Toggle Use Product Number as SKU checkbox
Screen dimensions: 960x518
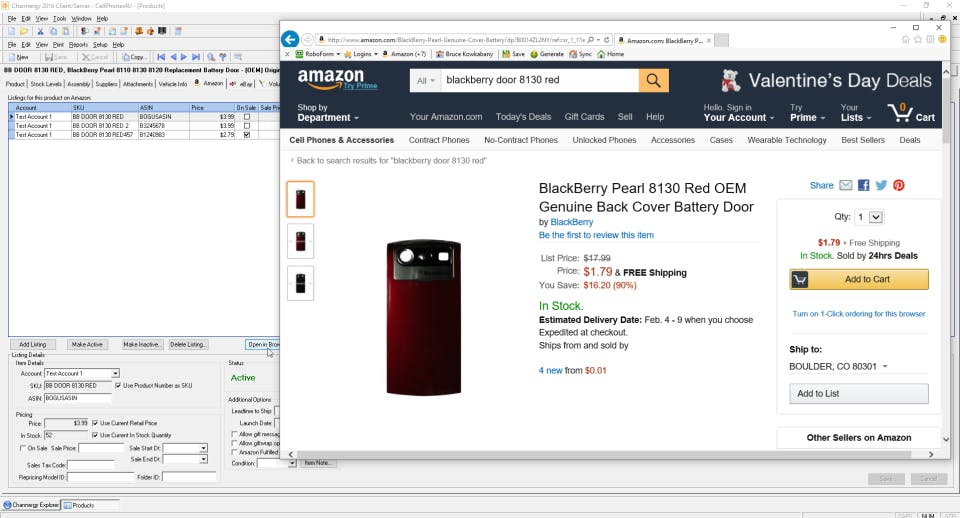point(119,385)
